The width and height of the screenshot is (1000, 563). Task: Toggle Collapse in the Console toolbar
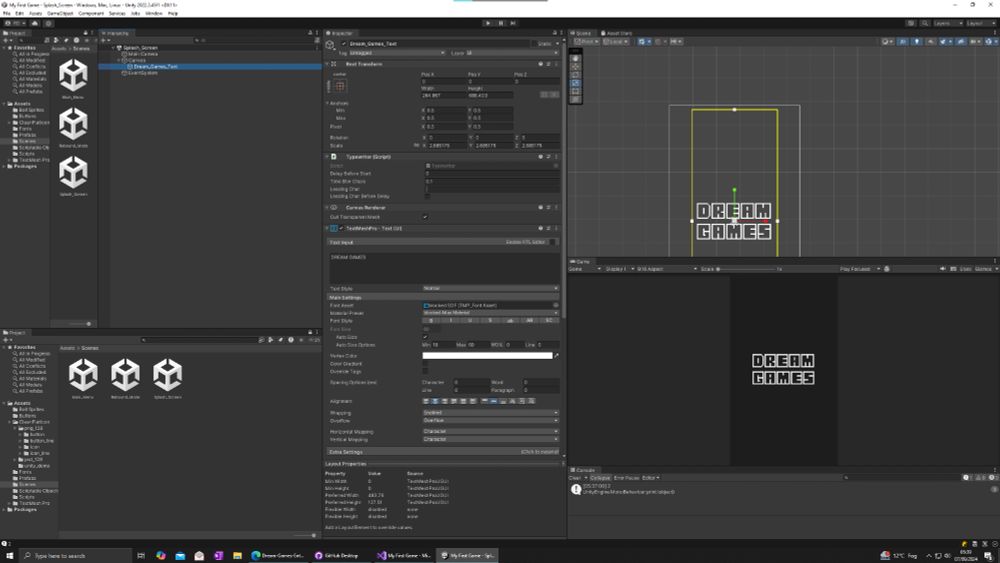coord(599,478)
